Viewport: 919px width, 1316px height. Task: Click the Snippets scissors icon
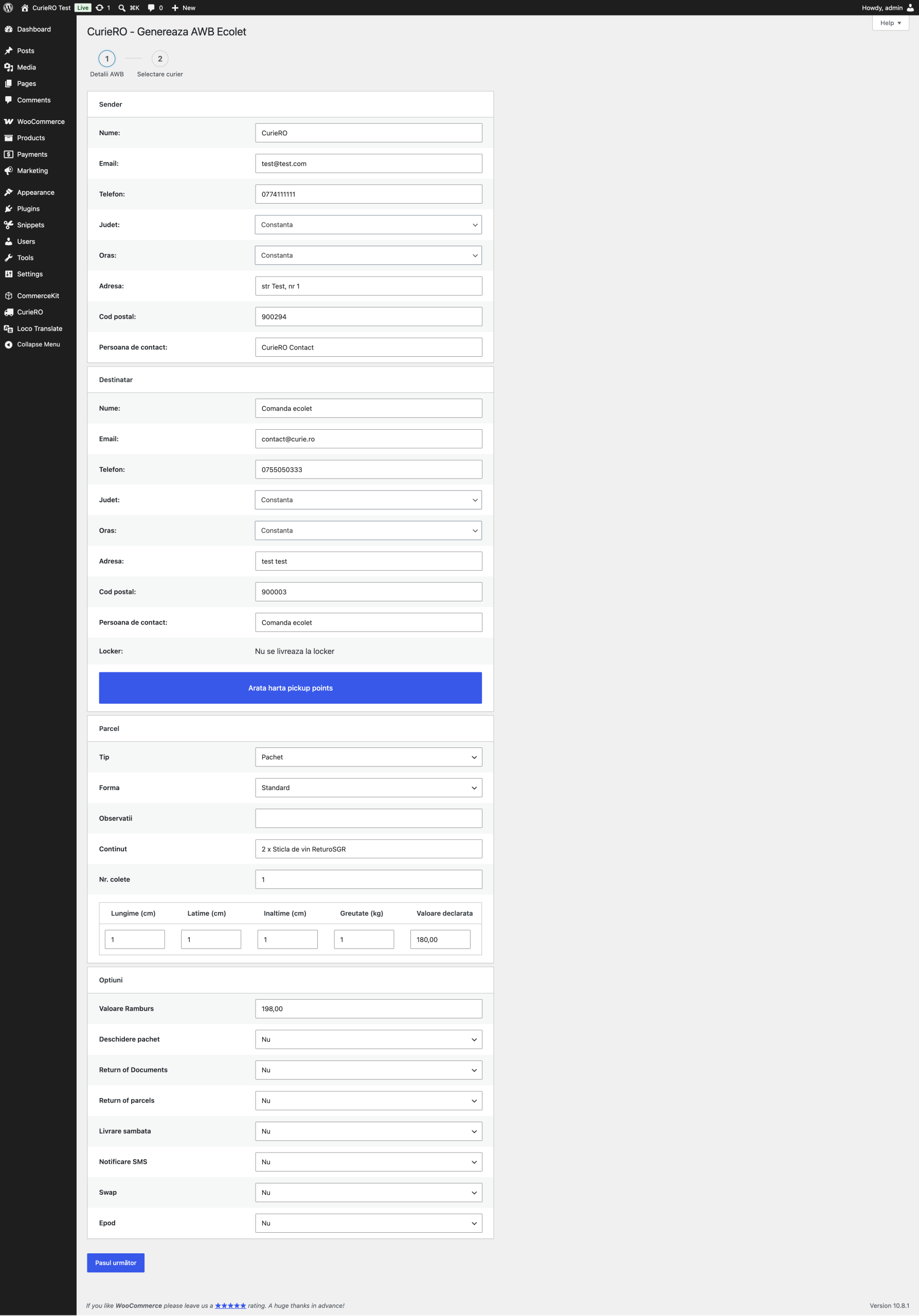click(x=9, y=225)
